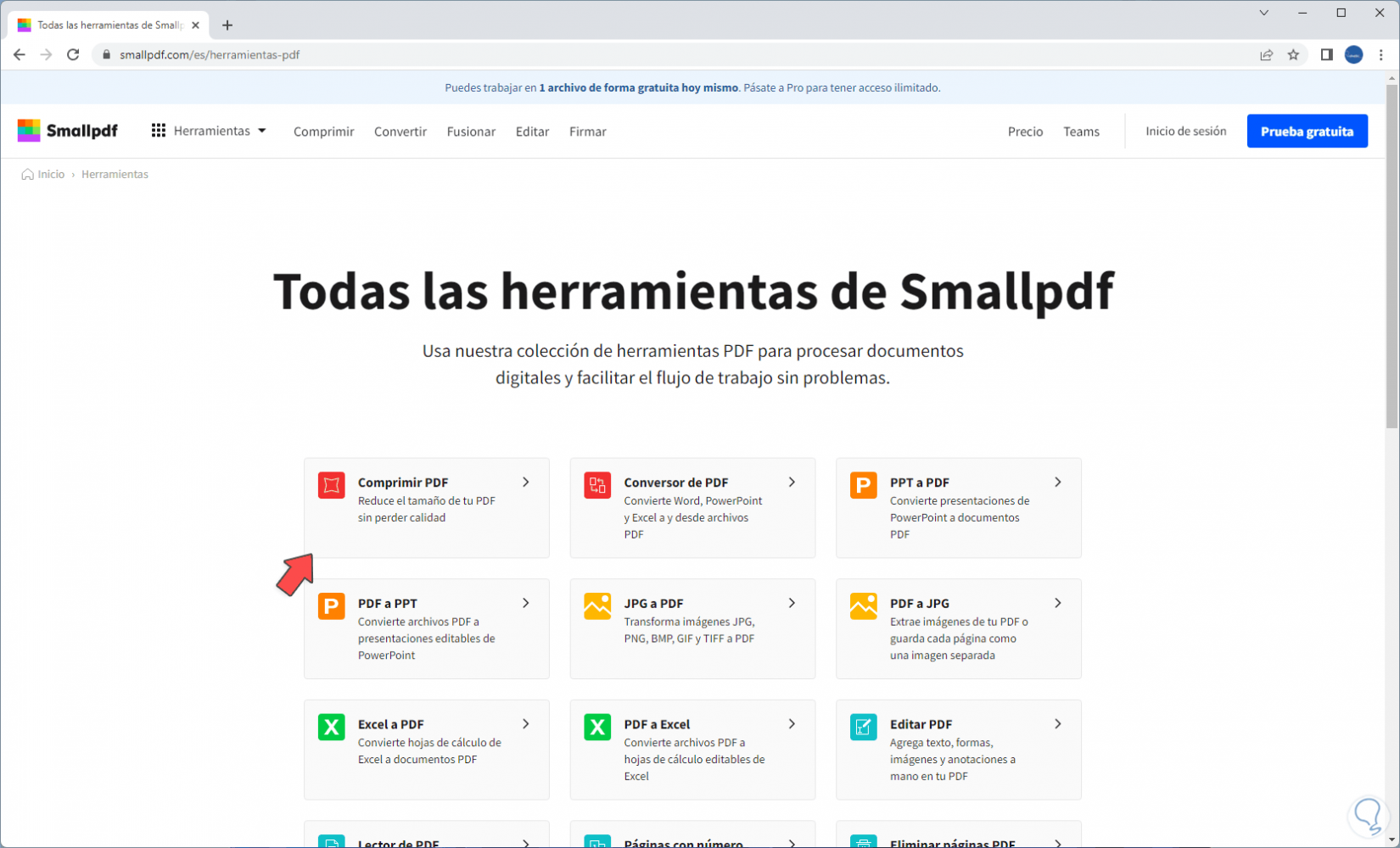Open the tab search dropdown
Viewport: 1400px width, 848px height.
[1264, 13]
